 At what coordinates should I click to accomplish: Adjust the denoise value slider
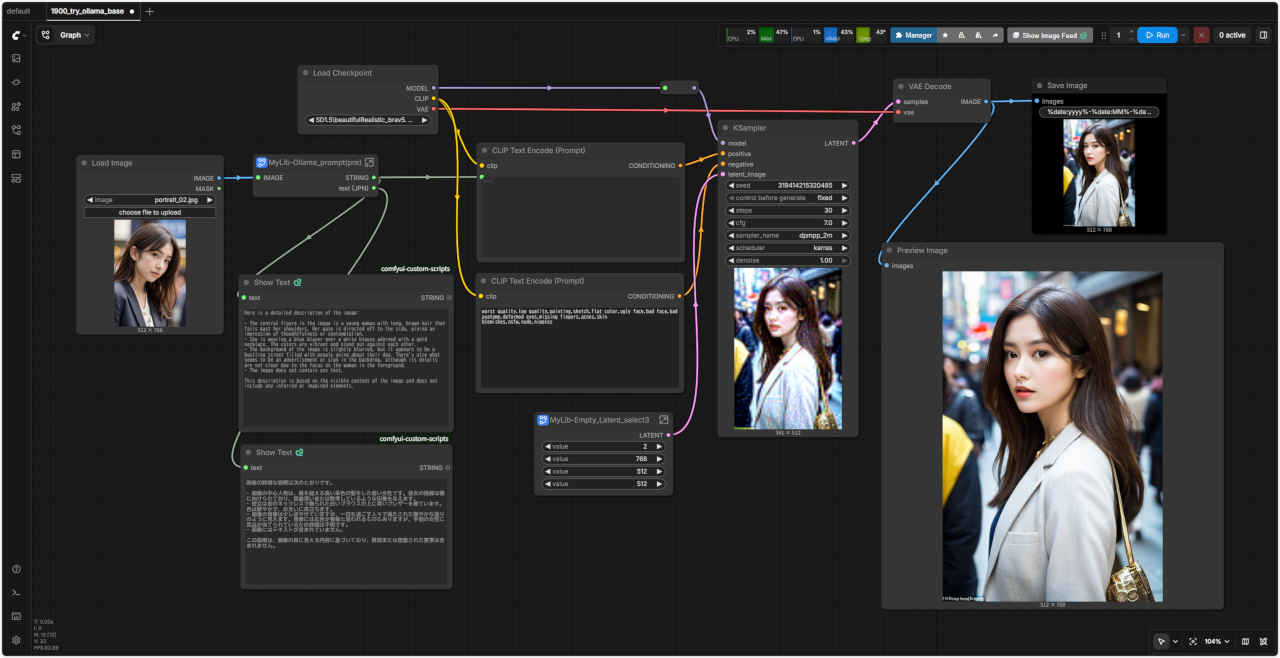pyautogui.click(x=789, y=260)
